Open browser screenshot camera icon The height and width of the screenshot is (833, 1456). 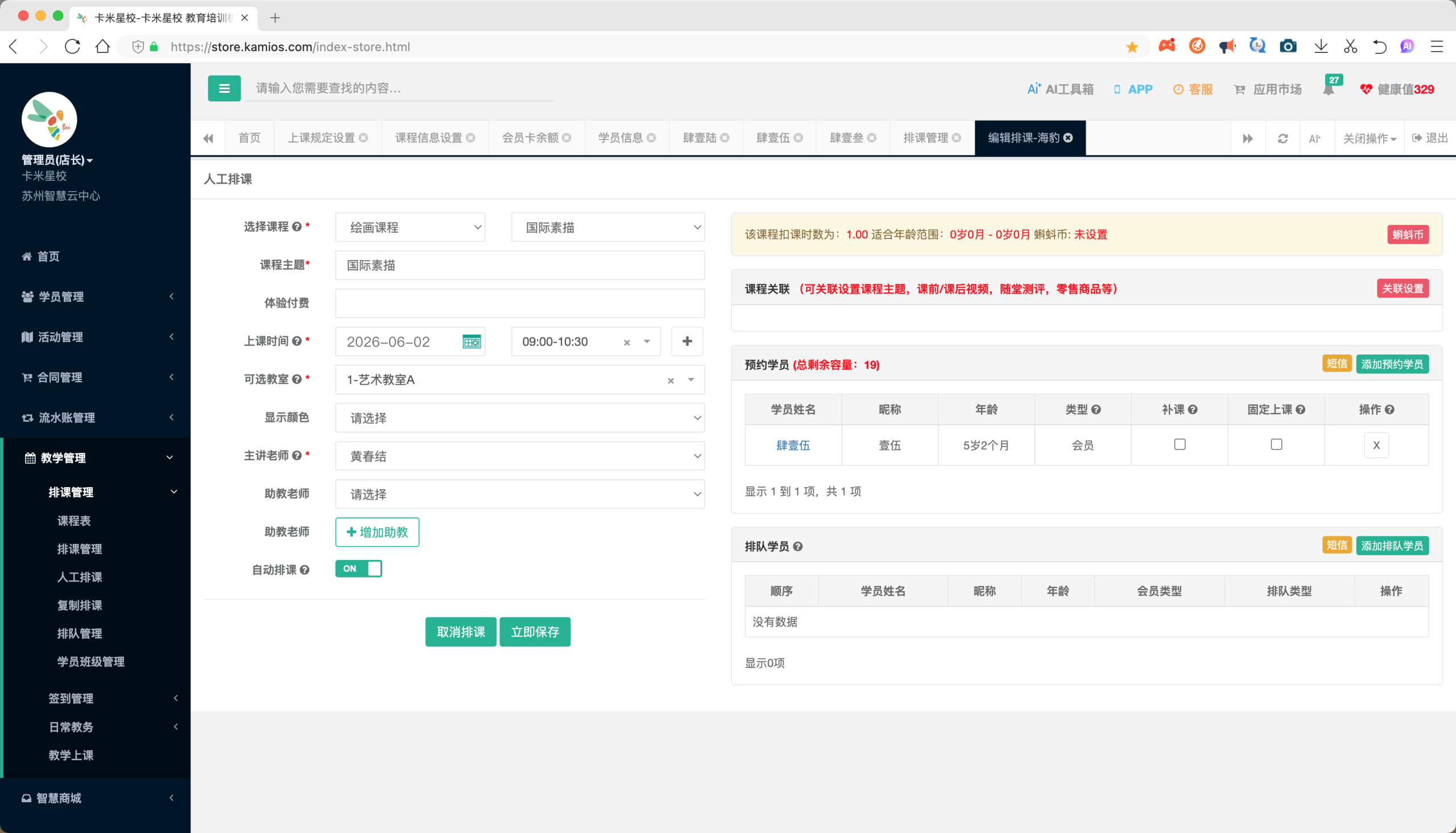click(1287, 46)
